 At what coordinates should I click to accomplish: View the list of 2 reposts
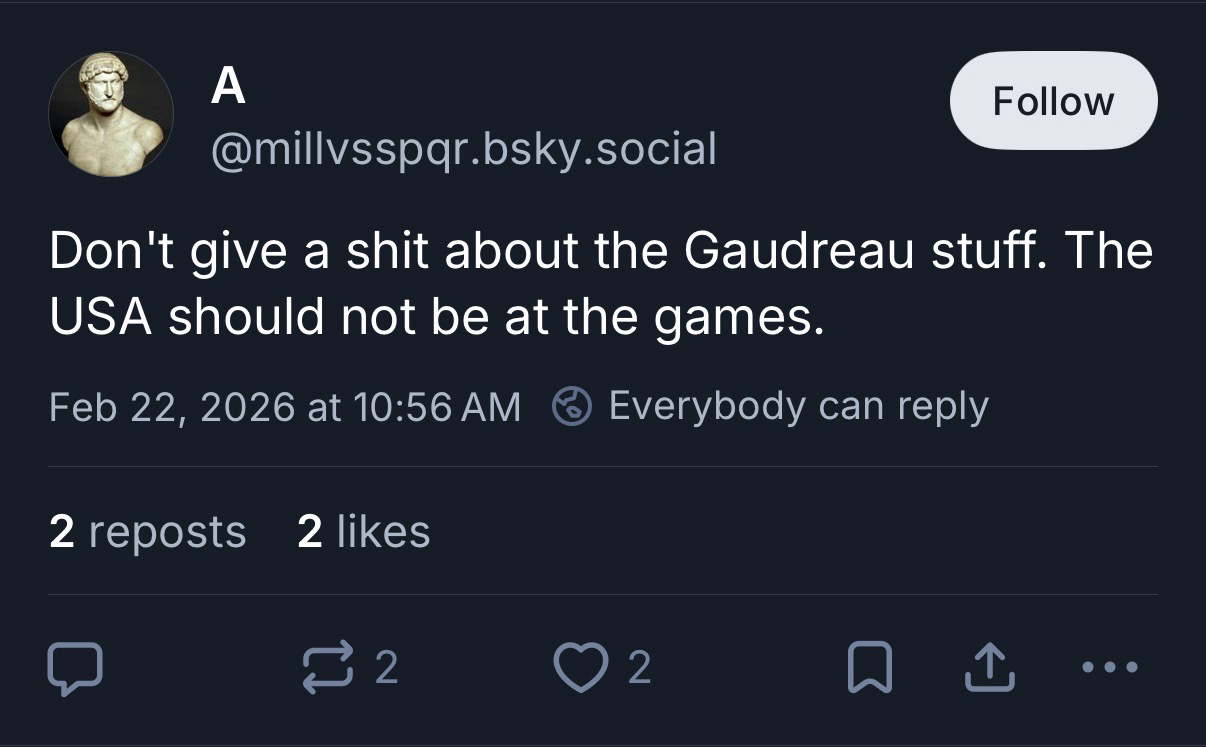147,531
